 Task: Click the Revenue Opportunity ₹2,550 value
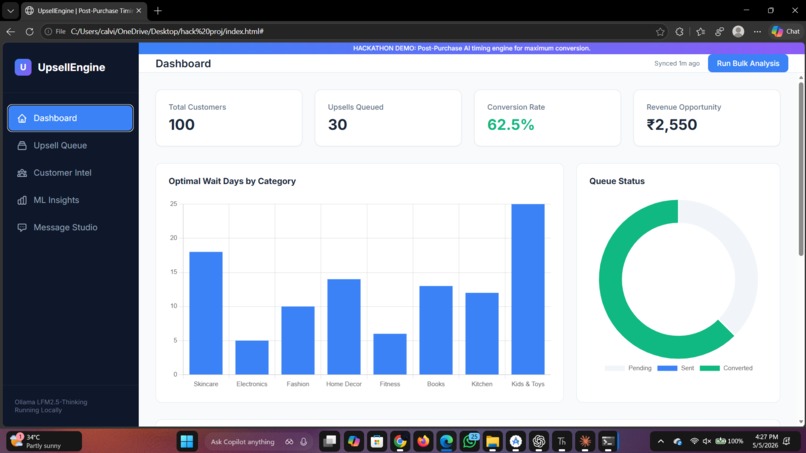click(x=672, y=124)
